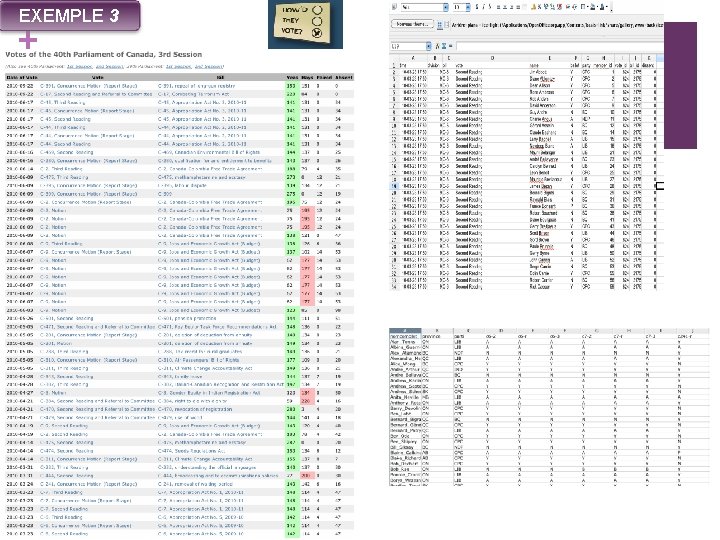Toggle Bold in the spreadsheet toolbar
This screenshot has height=540, width=720.
click(x=477, y=7)
